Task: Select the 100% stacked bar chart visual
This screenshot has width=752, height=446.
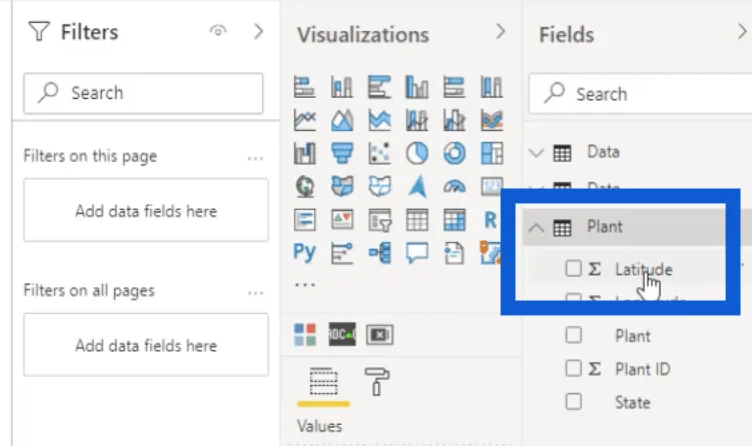Action: tap(454, 87)
